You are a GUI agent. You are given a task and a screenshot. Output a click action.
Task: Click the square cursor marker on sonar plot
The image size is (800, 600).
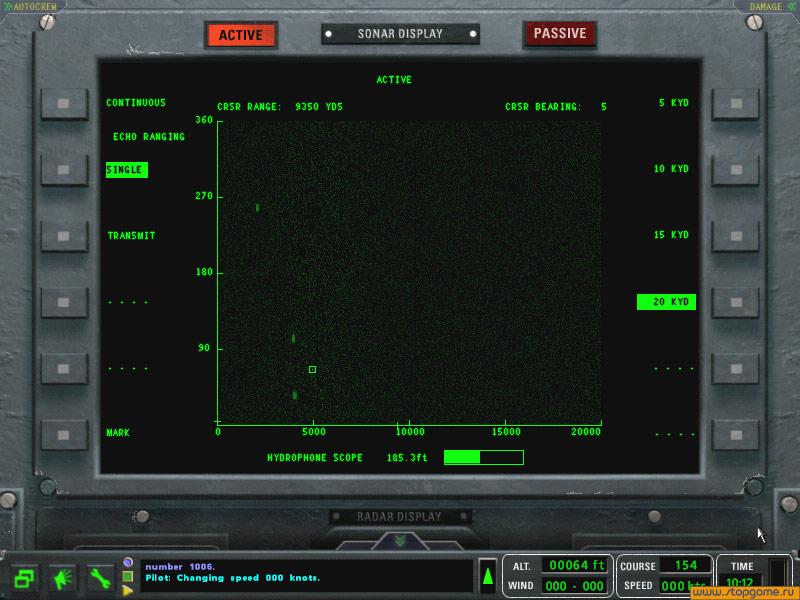click(312, 369)
